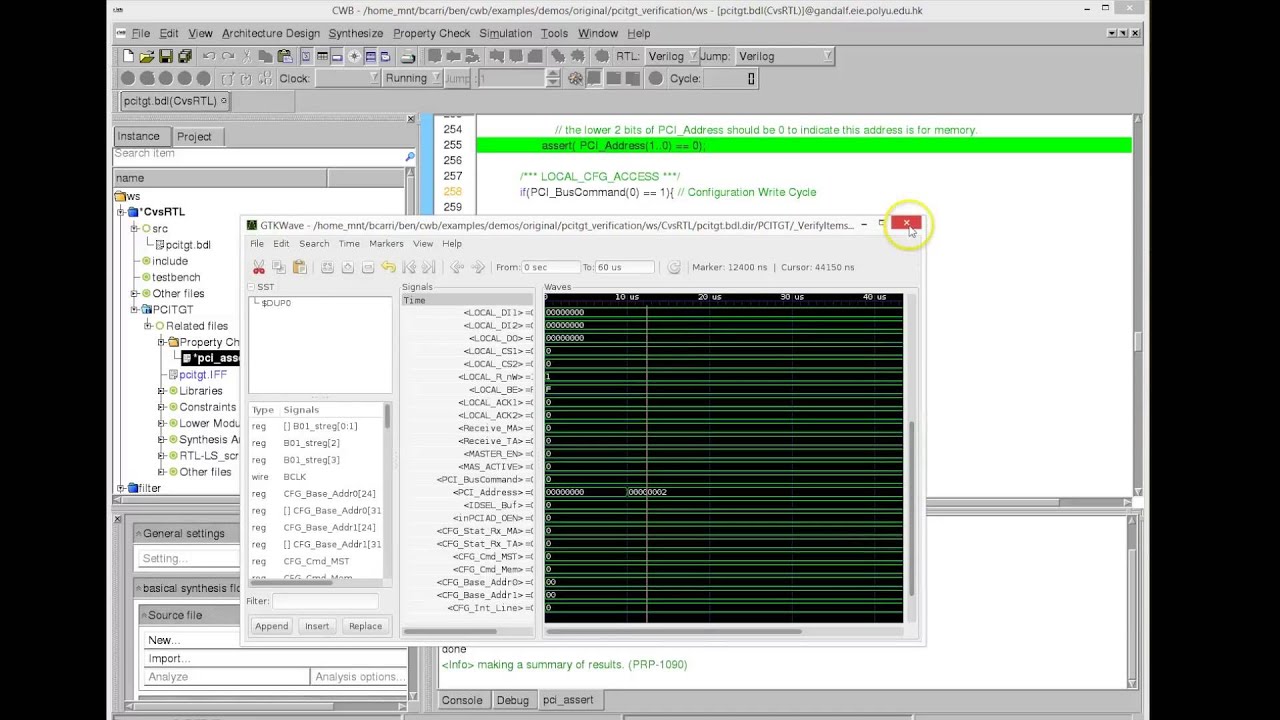Viewport: 1280px width, 720px height.
Task: Collapse the Source file section
Action: 143,615
